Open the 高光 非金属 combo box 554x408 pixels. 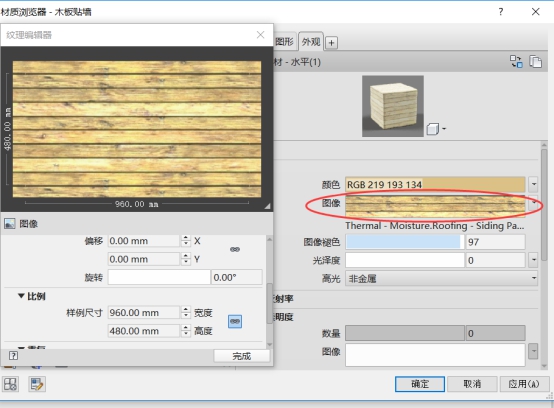442,279
